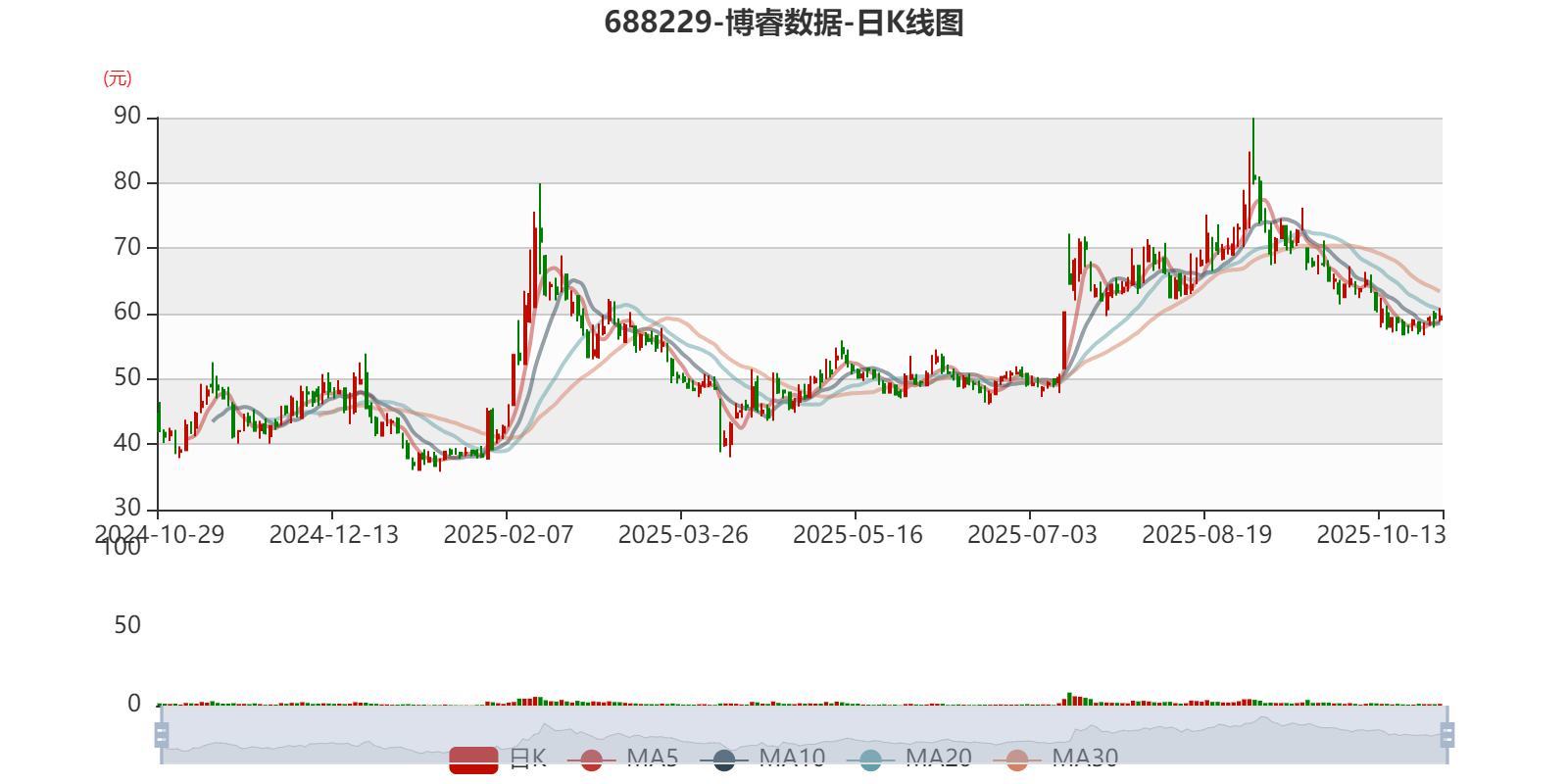Screen dimensions: 1568x784
Task: Click the 70 price axis label
Action: click(x=127, y=248)
